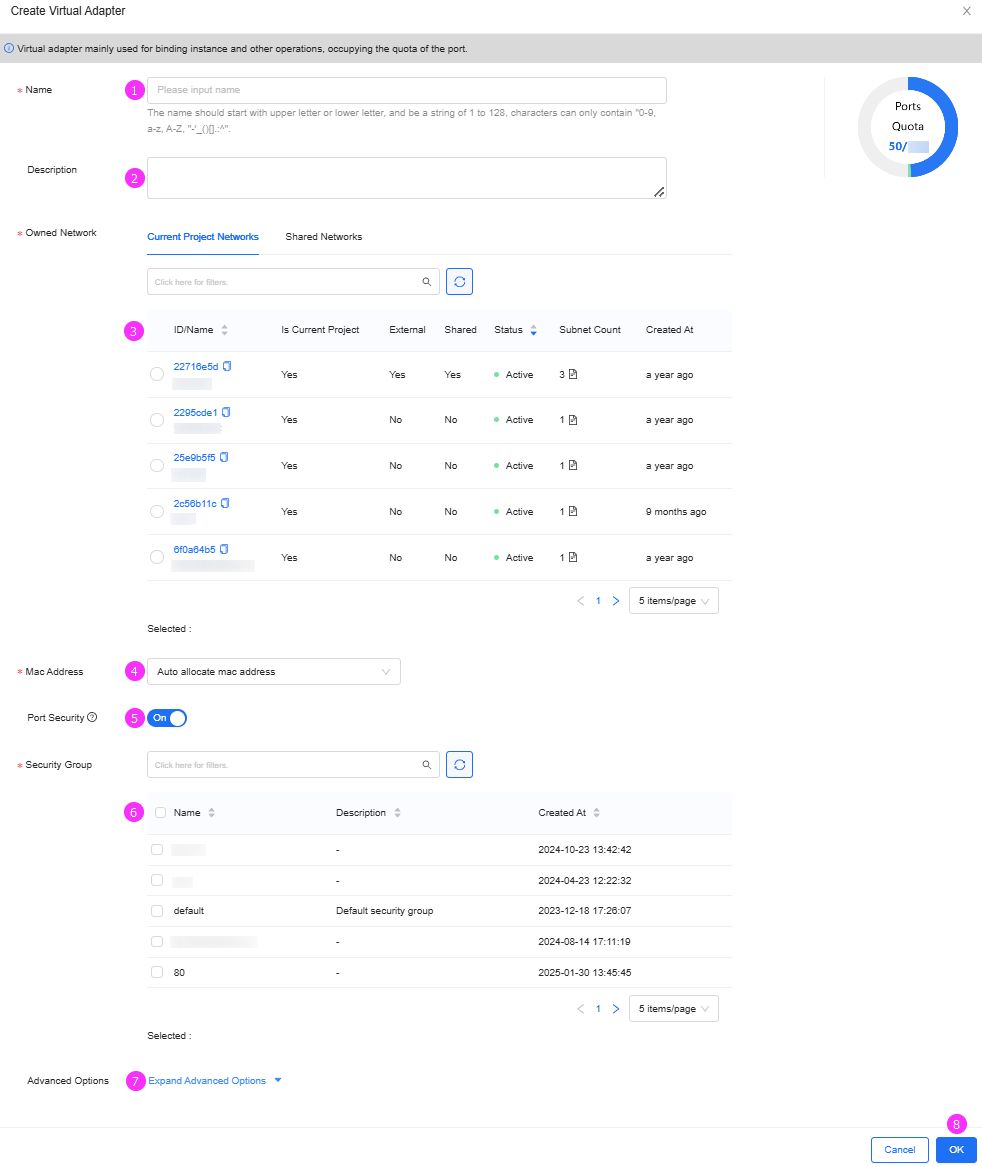The height and width of the screenshot is (1167, 982).
Task: View subnet details icon for network 25e9b5f5
Action: coord(573,465)
